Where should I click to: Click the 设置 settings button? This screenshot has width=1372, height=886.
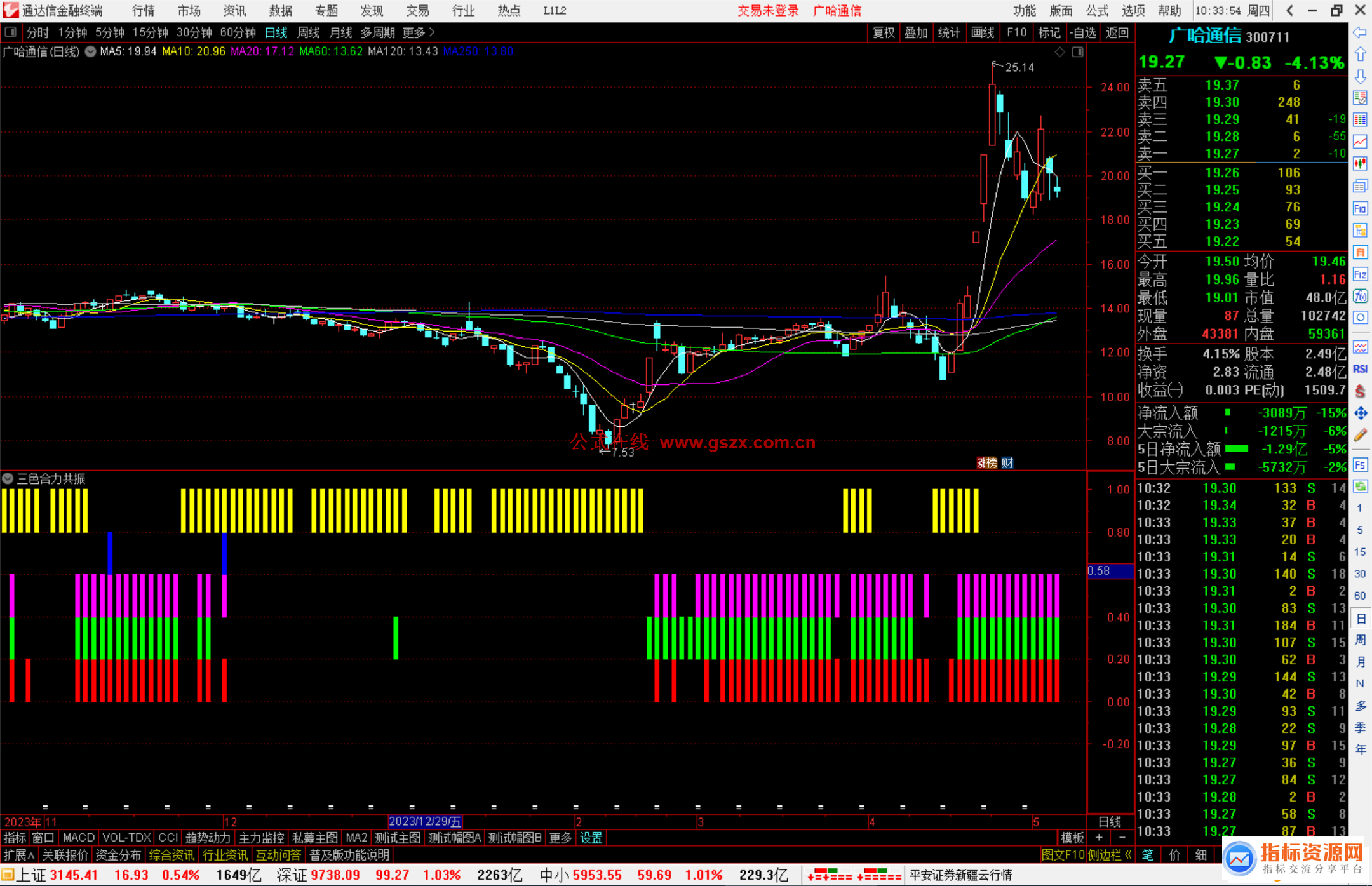[591, 838]
